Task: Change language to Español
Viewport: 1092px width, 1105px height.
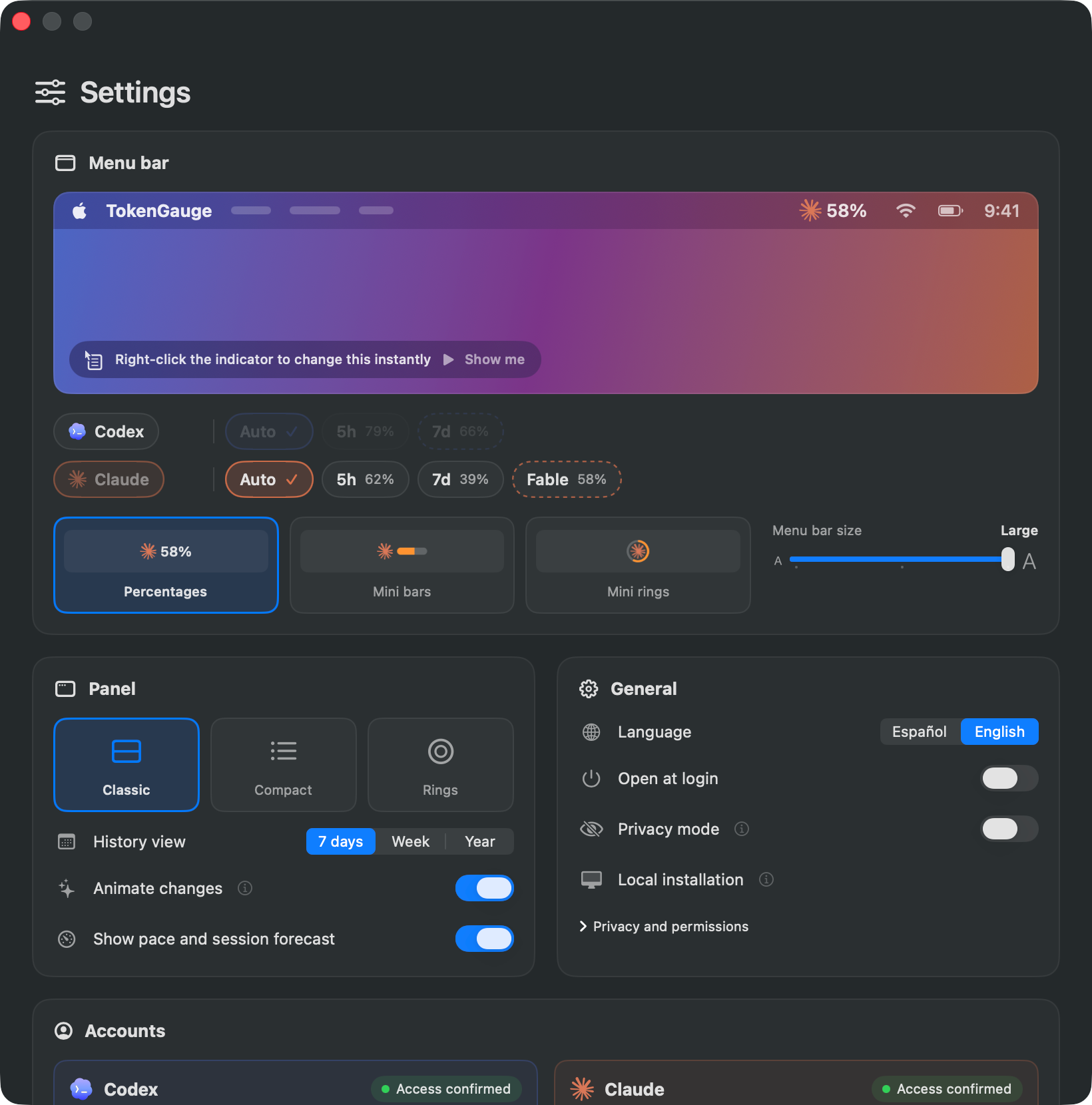Action: pos(920,732)
